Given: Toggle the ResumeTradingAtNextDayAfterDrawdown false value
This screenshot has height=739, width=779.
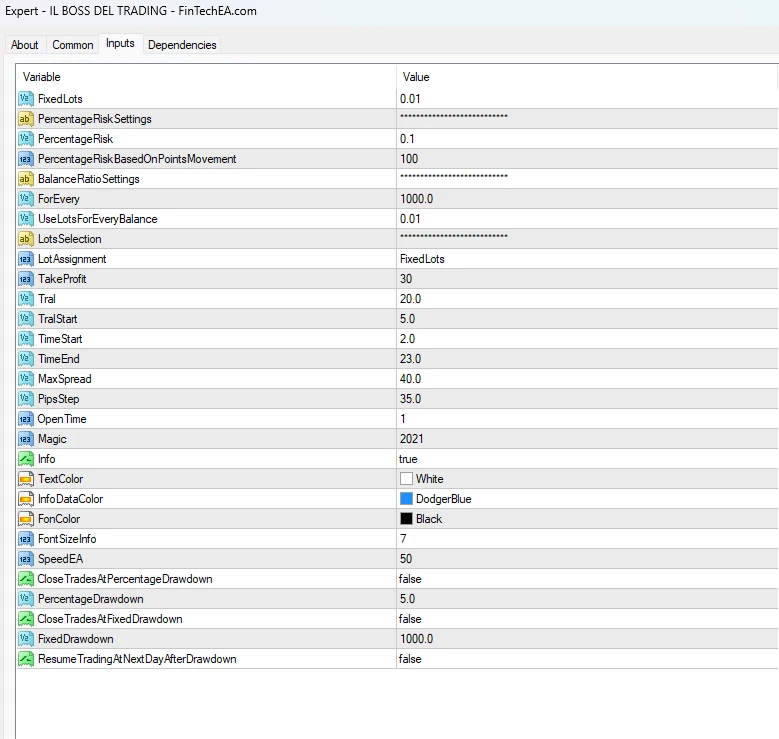Looking at the screenshot, I should [410, 659].
